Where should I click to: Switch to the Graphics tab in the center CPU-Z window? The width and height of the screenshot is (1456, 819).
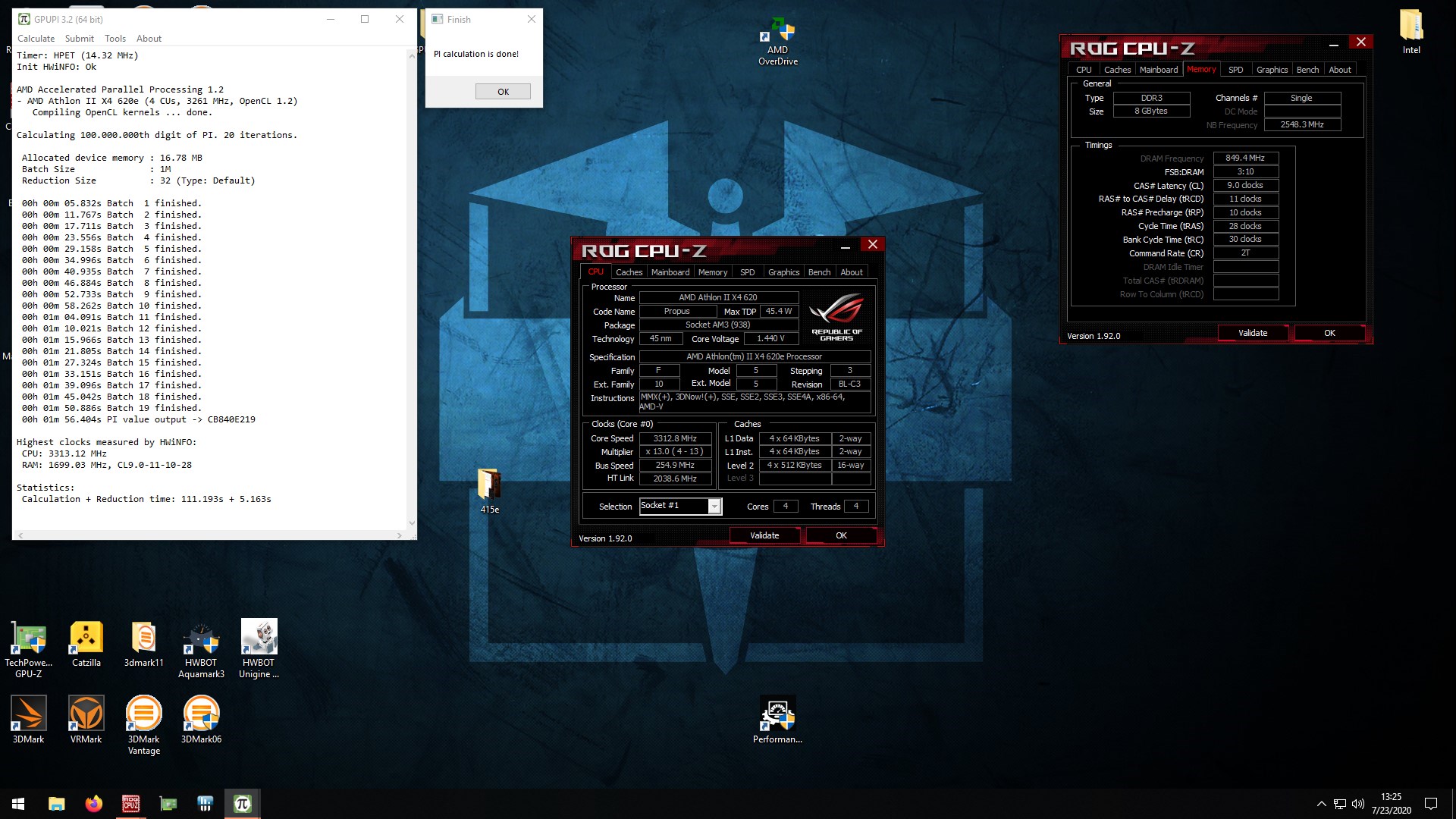[x=783, y=272]
